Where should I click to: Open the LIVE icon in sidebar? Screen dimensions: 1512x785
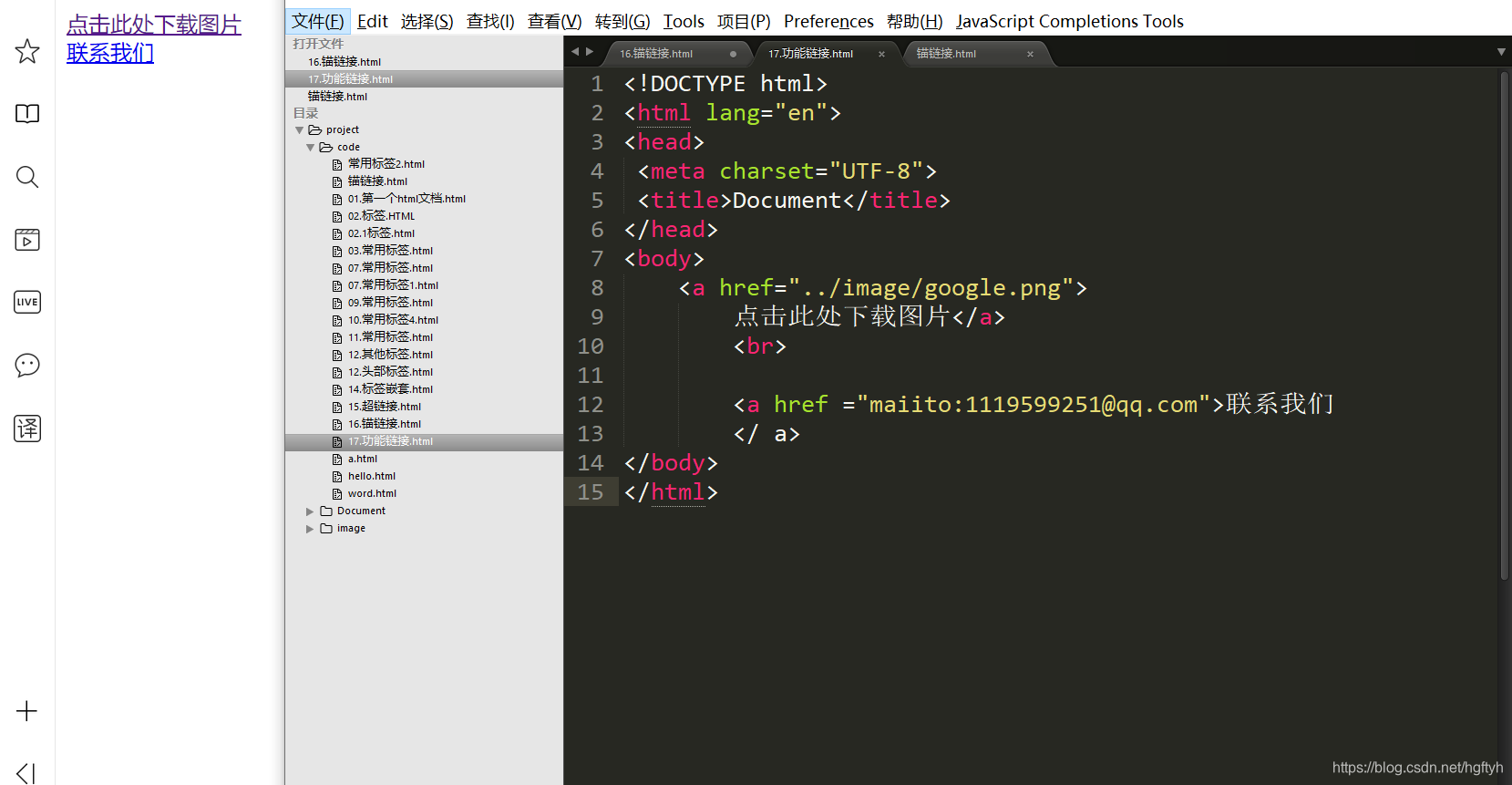pyautogui.click(x=27, y=302)
